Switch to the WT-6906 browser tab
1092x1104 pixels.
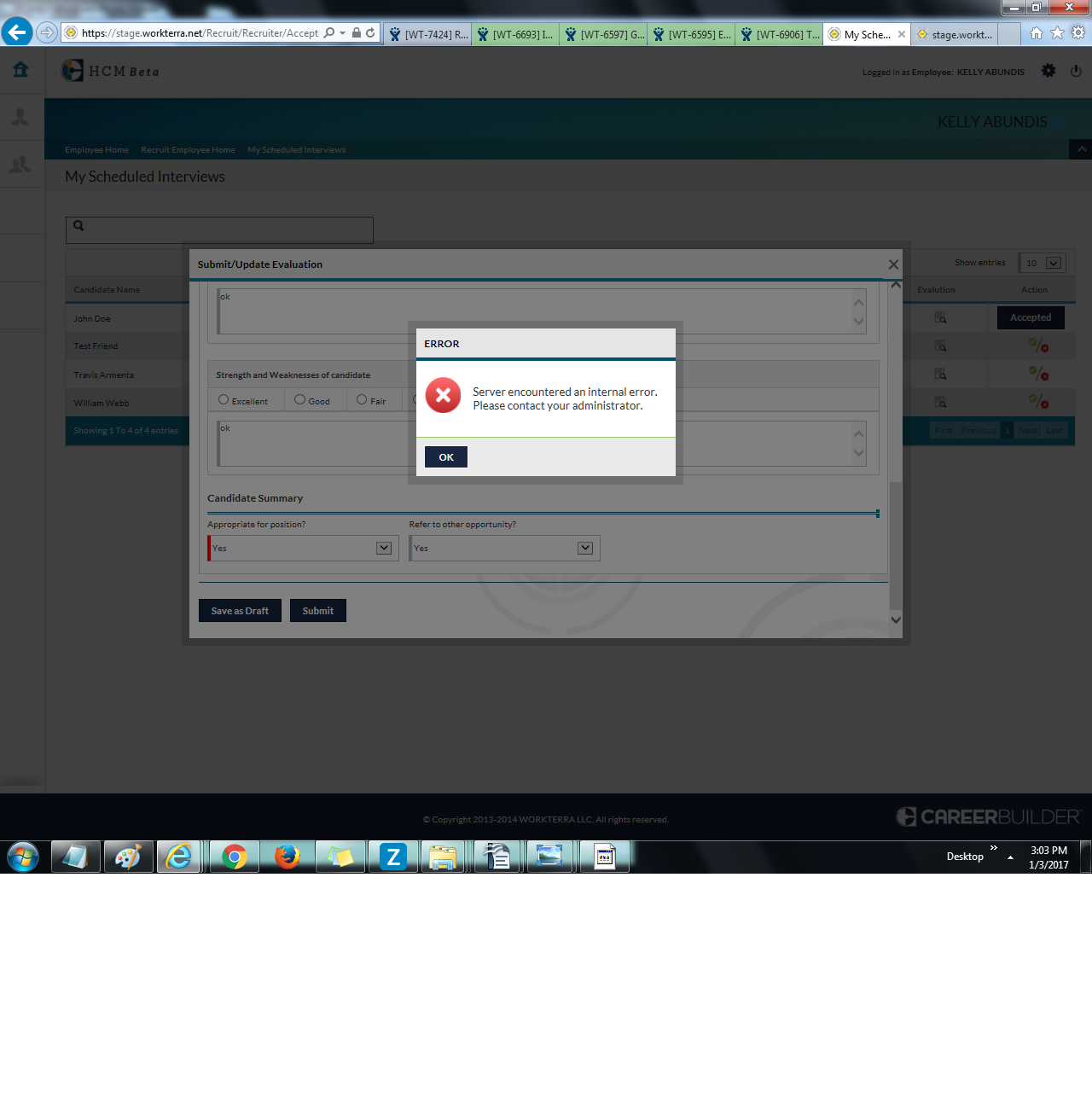[x=780, y=34]
